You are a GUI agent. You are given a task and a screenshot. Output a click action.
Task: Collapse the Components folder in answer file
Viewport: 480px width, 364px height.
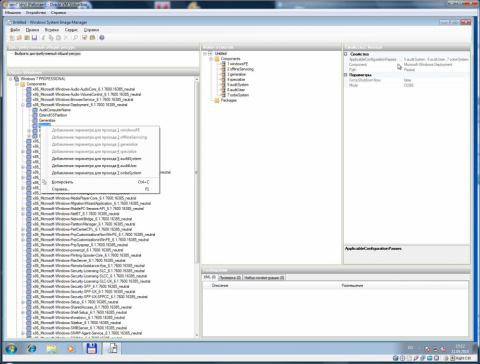[211, 59]
